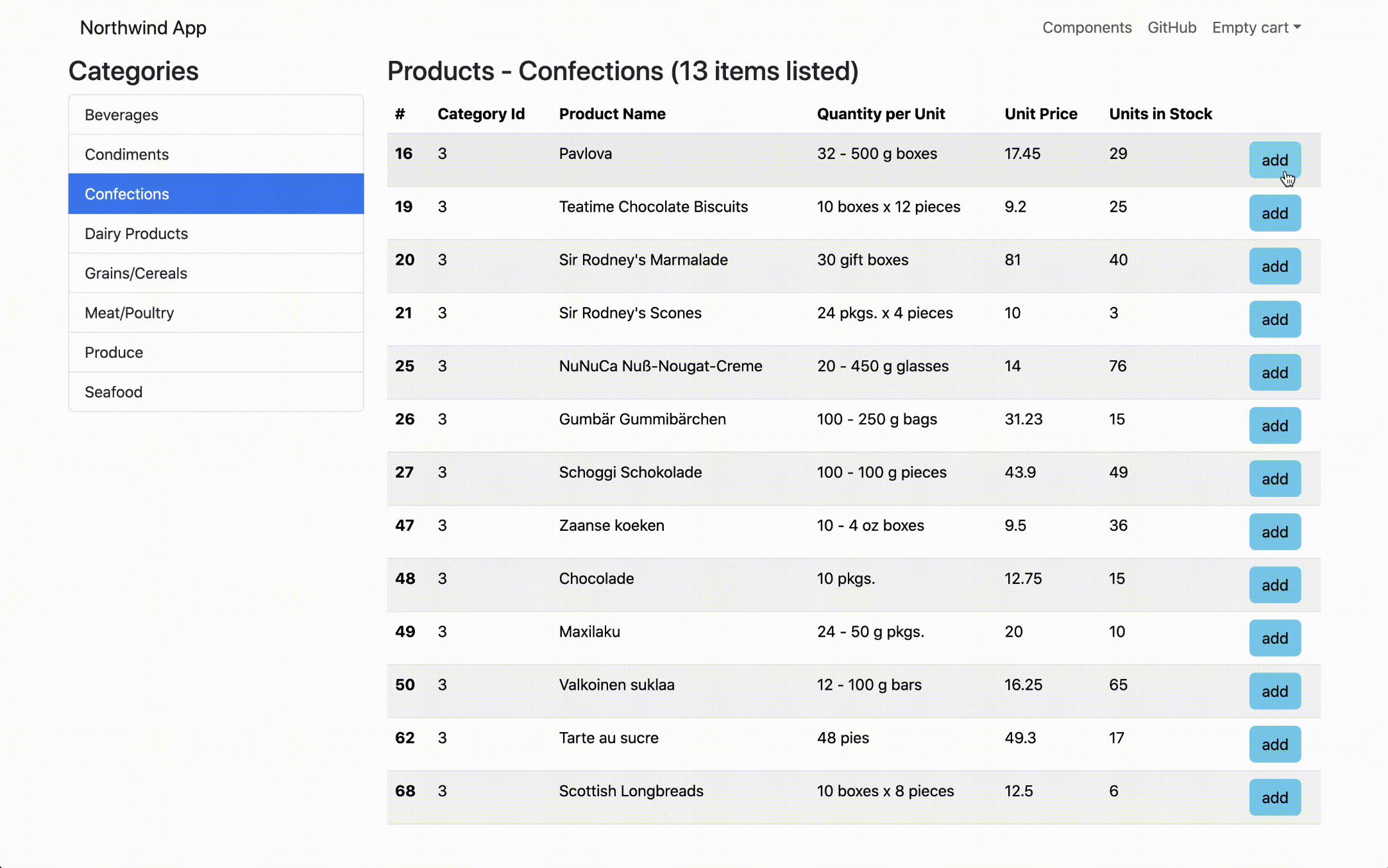Add Scottish Longbreads to cart
Screen dimensions: 1388x868
[1274, 797]
